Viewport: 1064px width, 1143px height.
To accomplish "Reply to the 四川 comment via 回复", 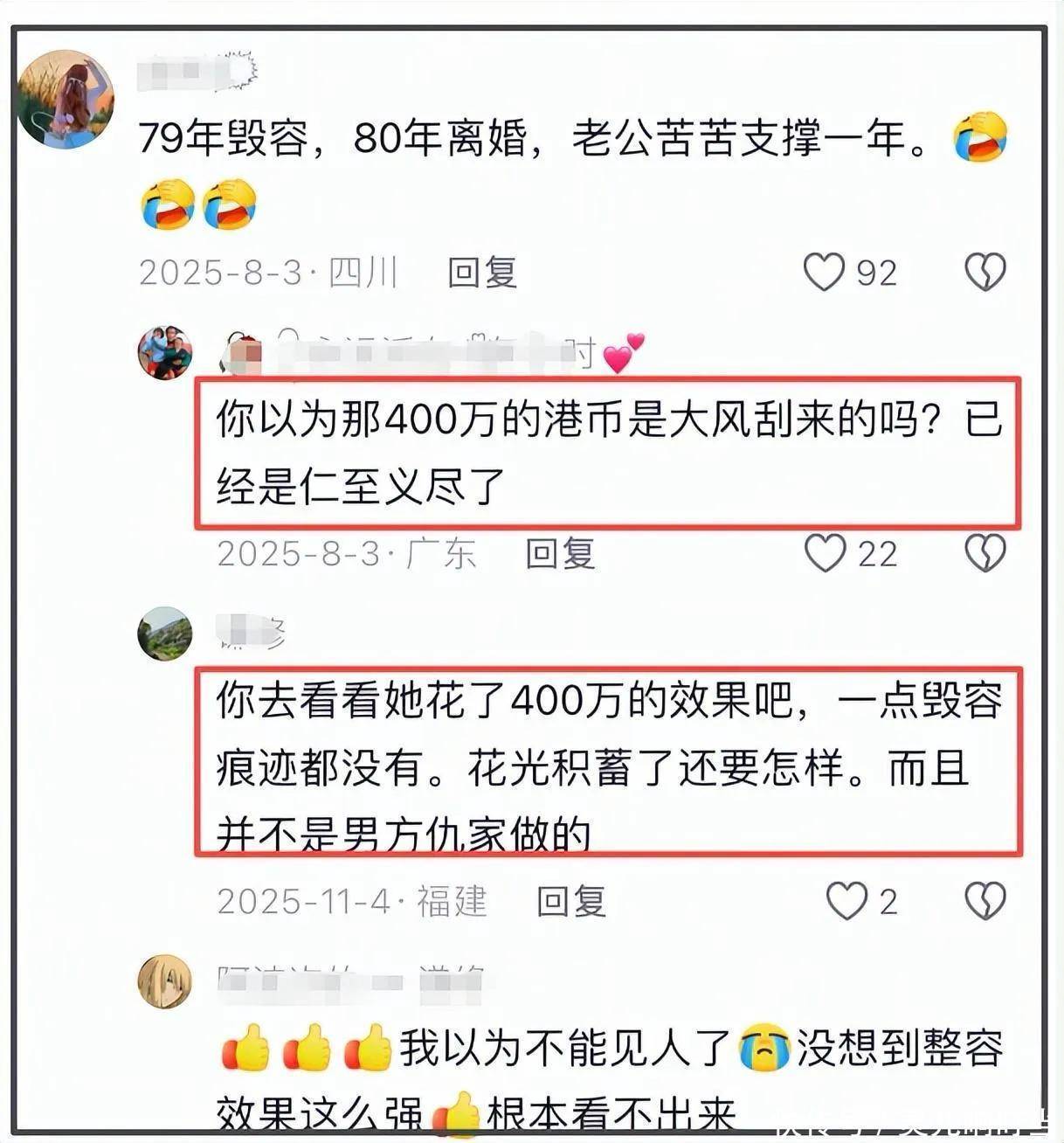I will coord(482,273).
